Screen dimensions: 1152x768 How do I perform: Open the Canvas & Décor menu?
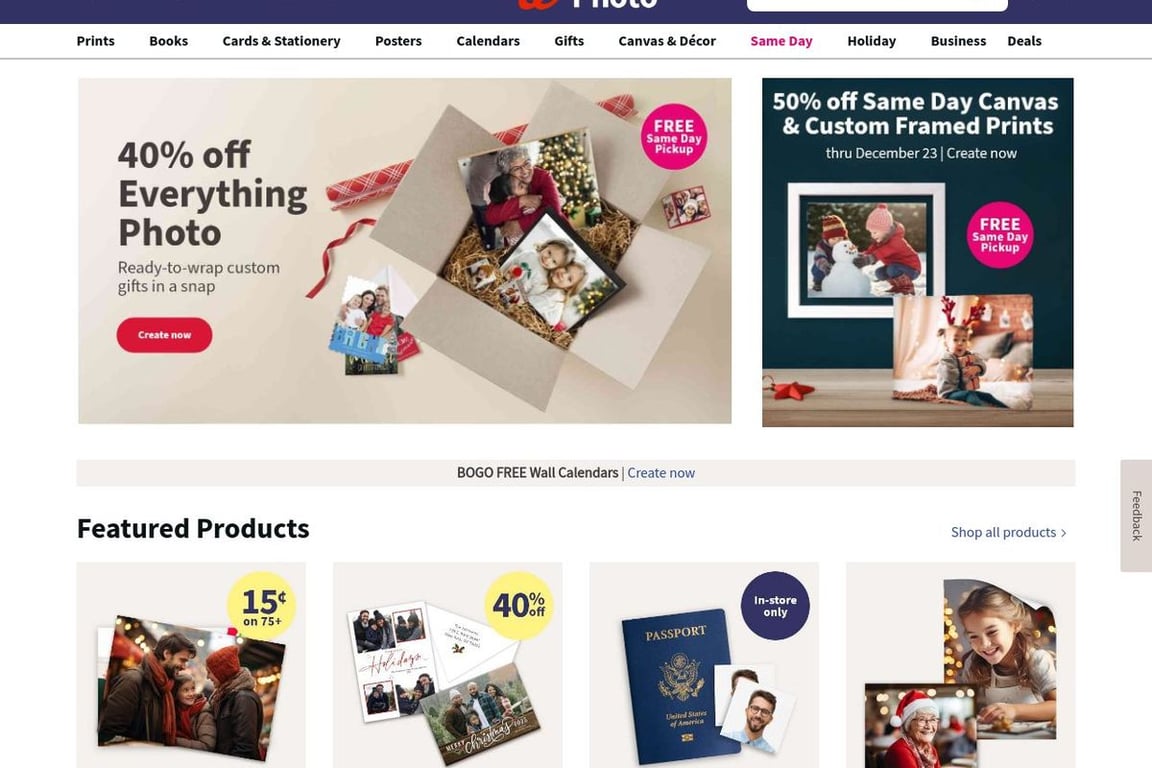(x=667, y=41)
